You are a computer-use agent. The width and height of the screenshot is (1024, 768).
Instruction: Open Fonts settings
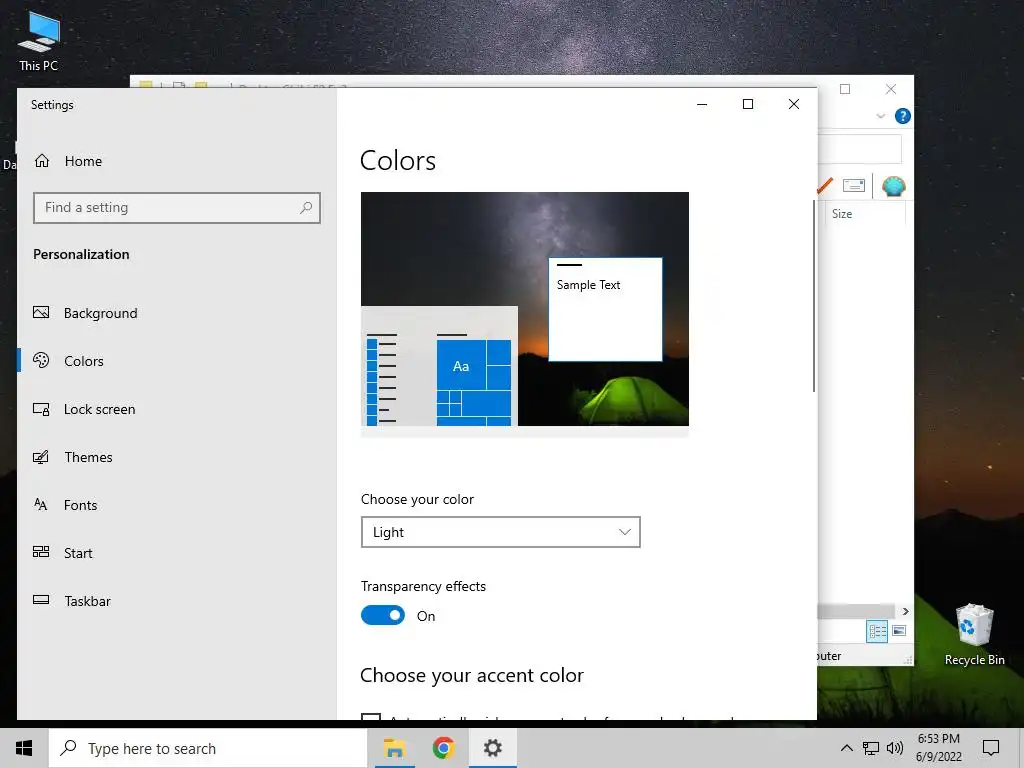coord(80,505)
